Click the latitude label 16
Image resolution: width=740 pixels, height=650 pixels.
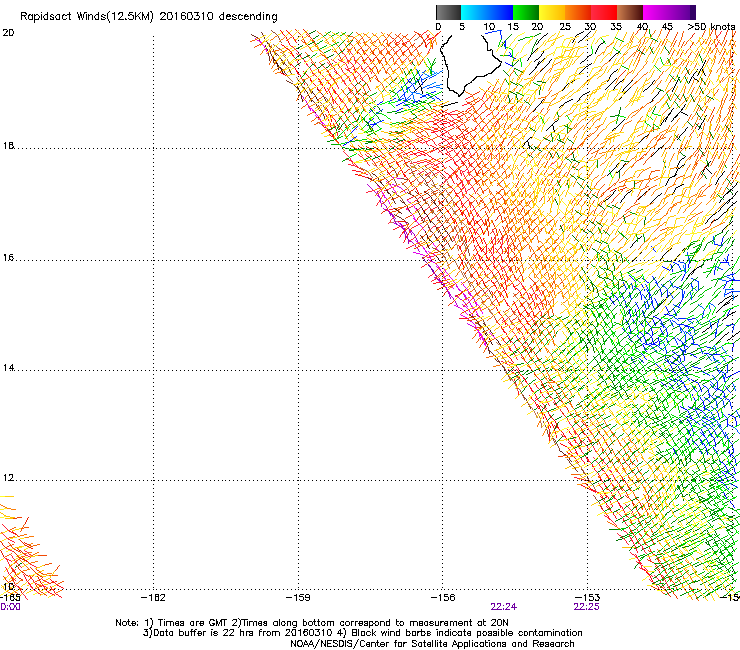click(8, 258)
